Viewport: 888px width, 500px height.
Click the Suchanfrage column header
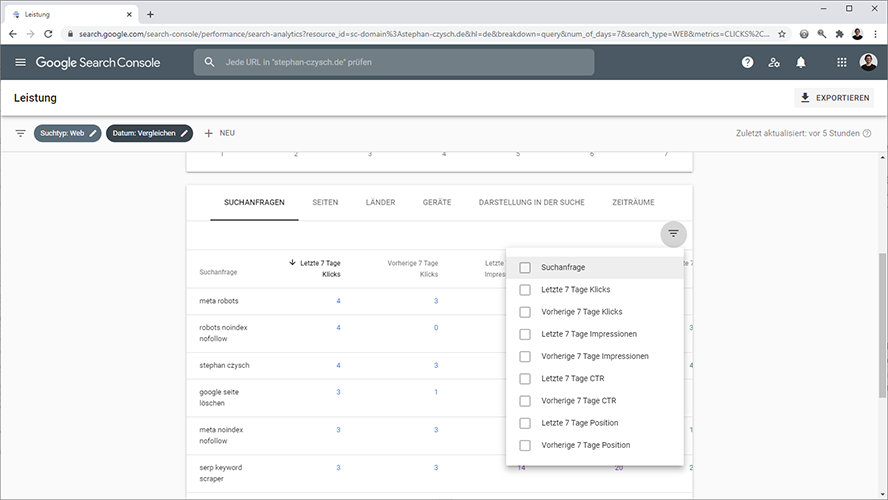(x=218, y=272)
